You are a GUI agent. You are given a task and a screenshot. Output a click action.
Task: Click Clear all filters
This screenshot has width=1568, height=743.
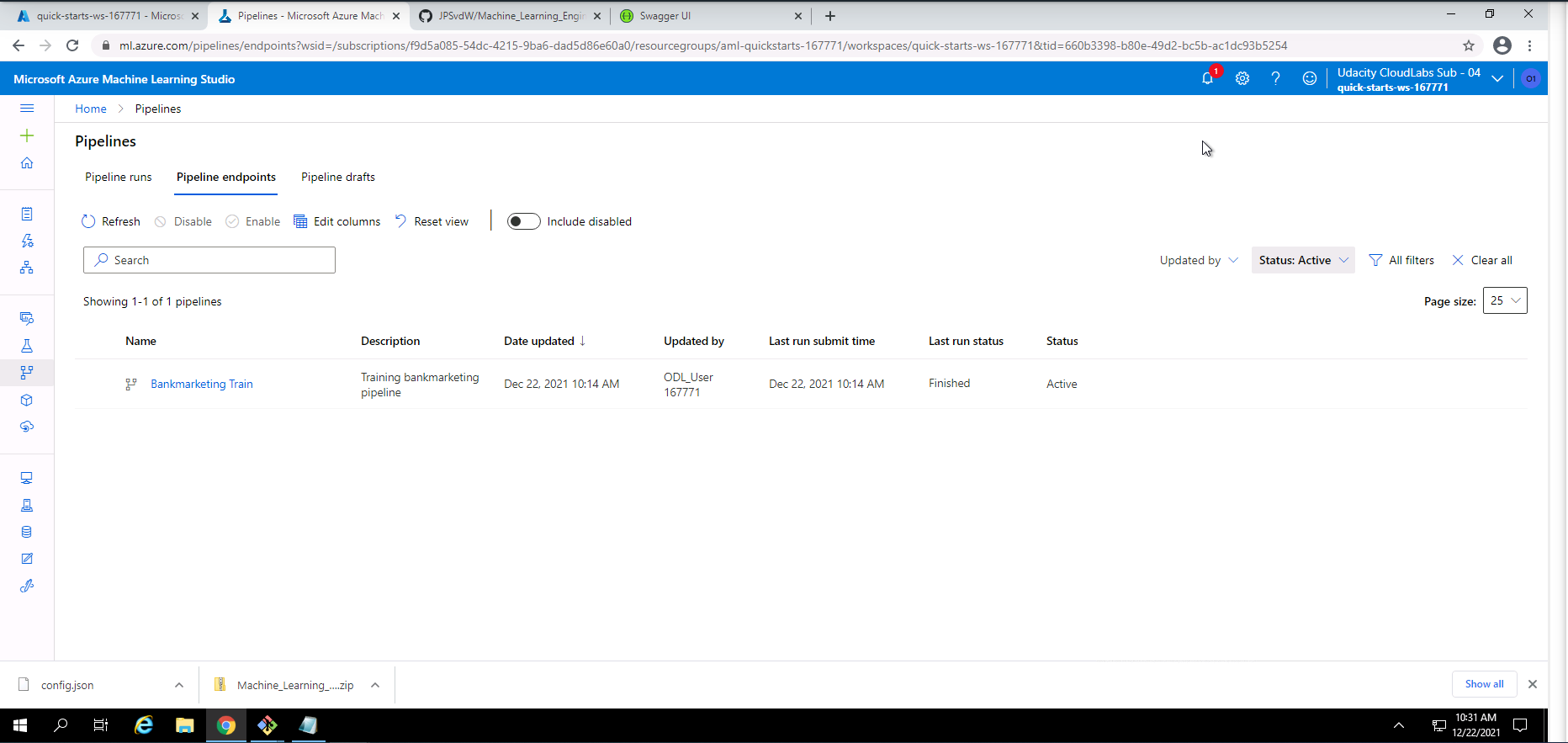pos(1482,260)
